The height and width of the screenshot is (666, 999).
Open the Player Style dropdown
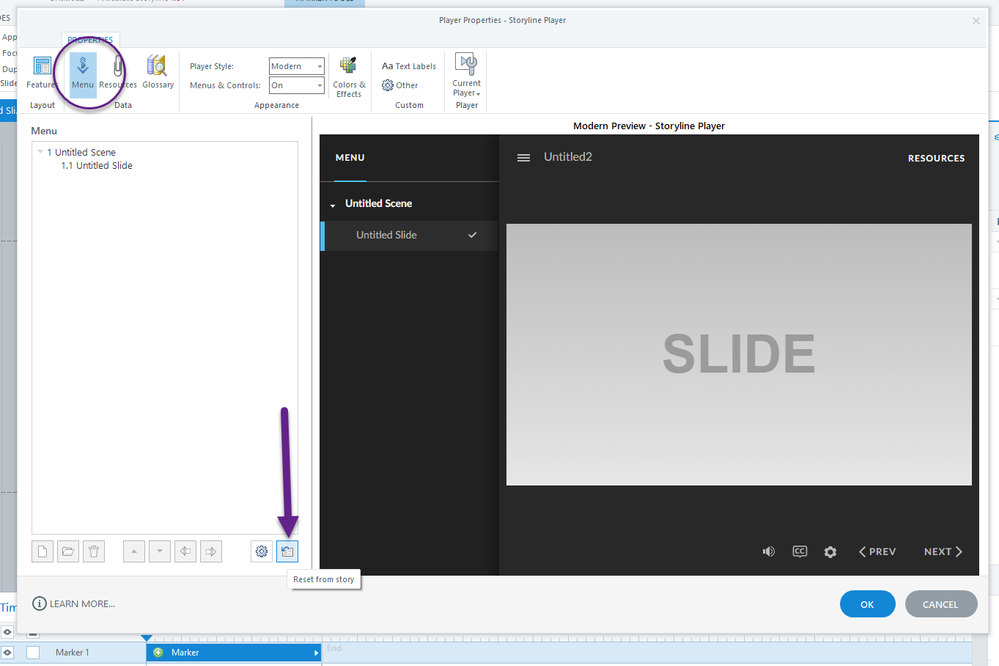[x=297, y=66]
